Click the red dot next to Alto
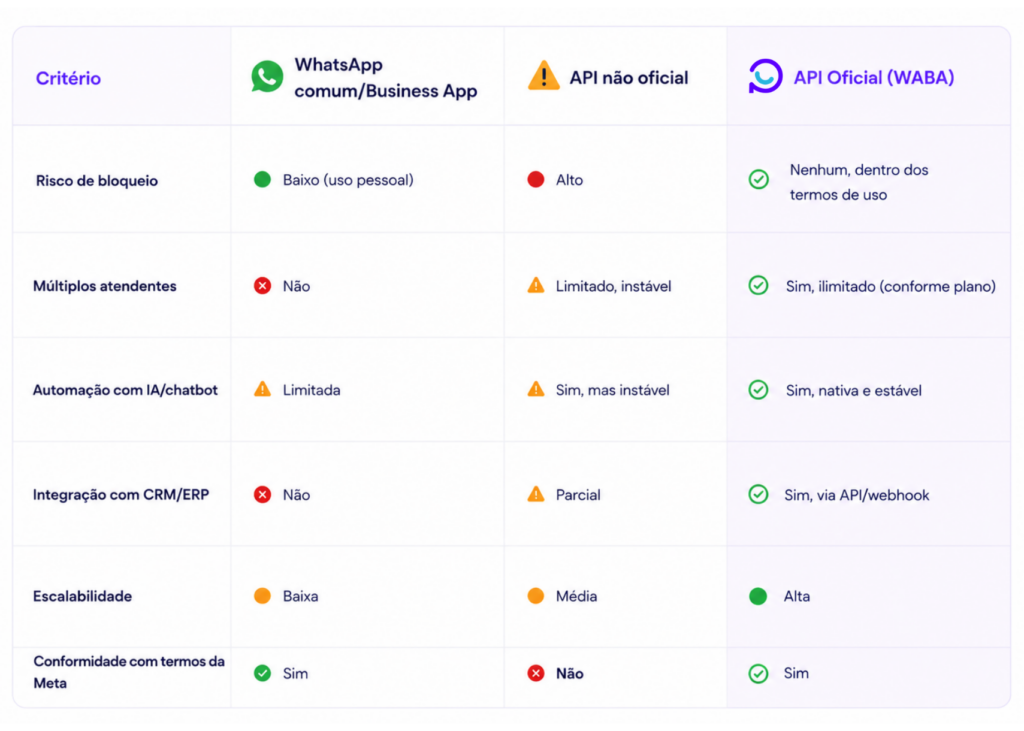Screen dimensions: 1024x731 pyautogui.click(x=536, y=180)
